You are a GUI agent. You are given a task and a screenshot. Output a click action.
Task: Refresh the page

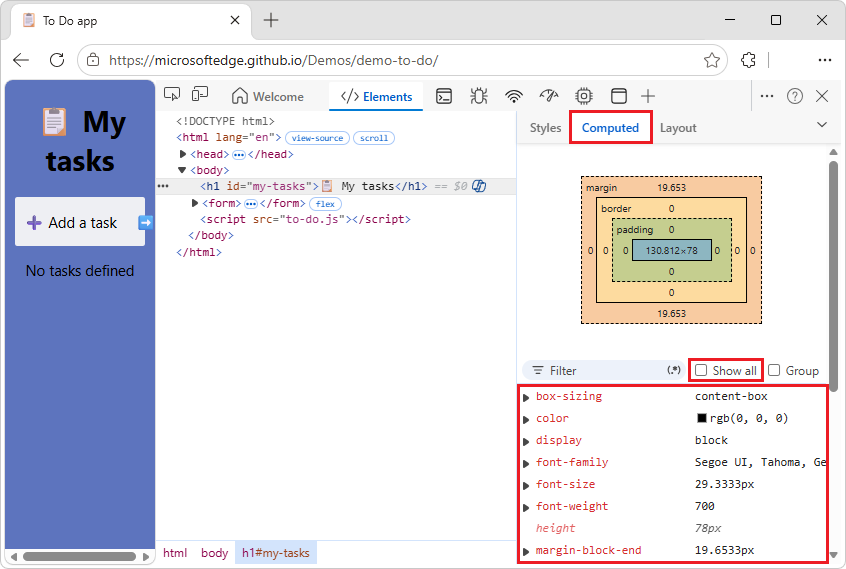tap(57, 60)
